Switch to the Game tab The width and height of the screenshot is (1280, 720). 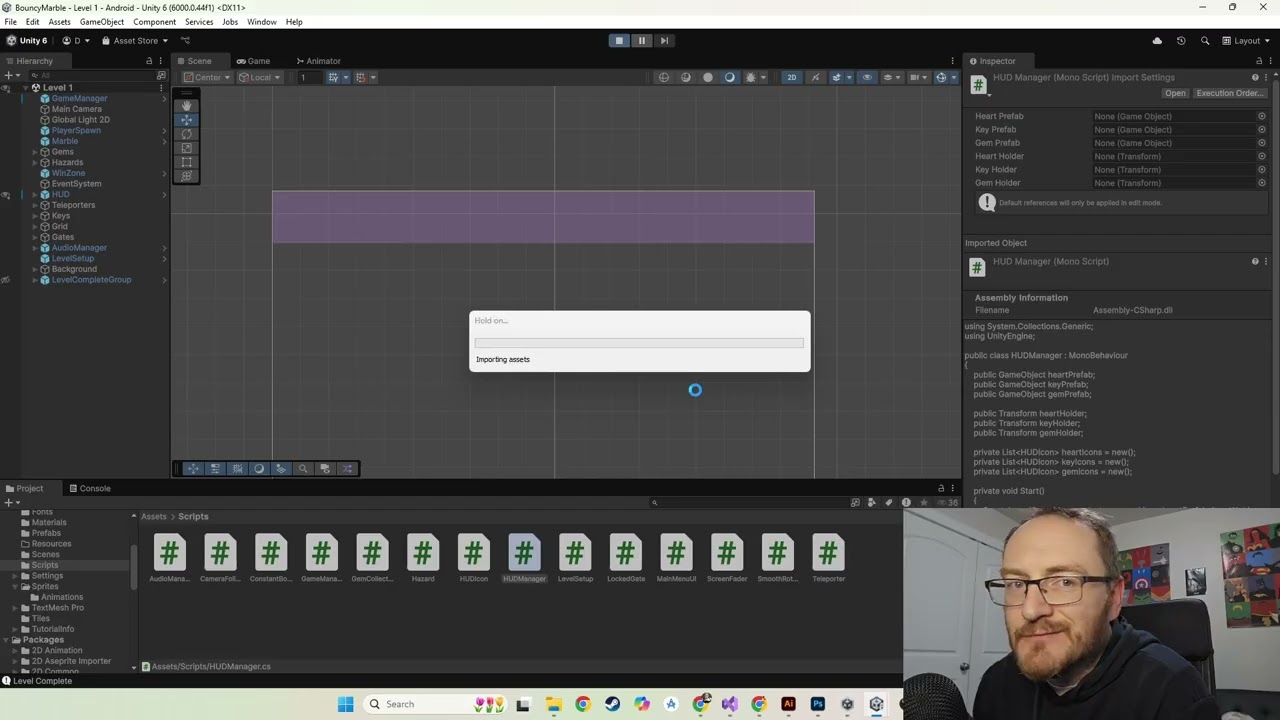tap(252, 61)
